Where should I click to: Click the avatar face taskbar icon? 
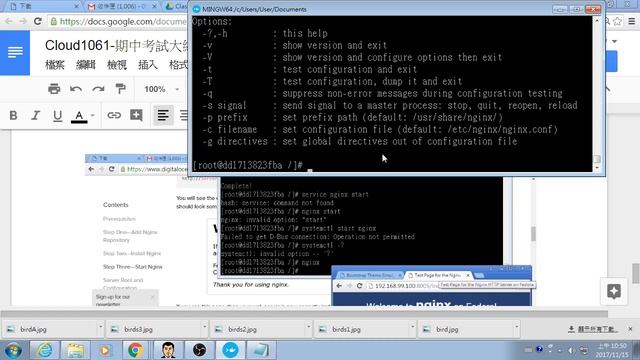pyautogui.click(x=168, y=350)
